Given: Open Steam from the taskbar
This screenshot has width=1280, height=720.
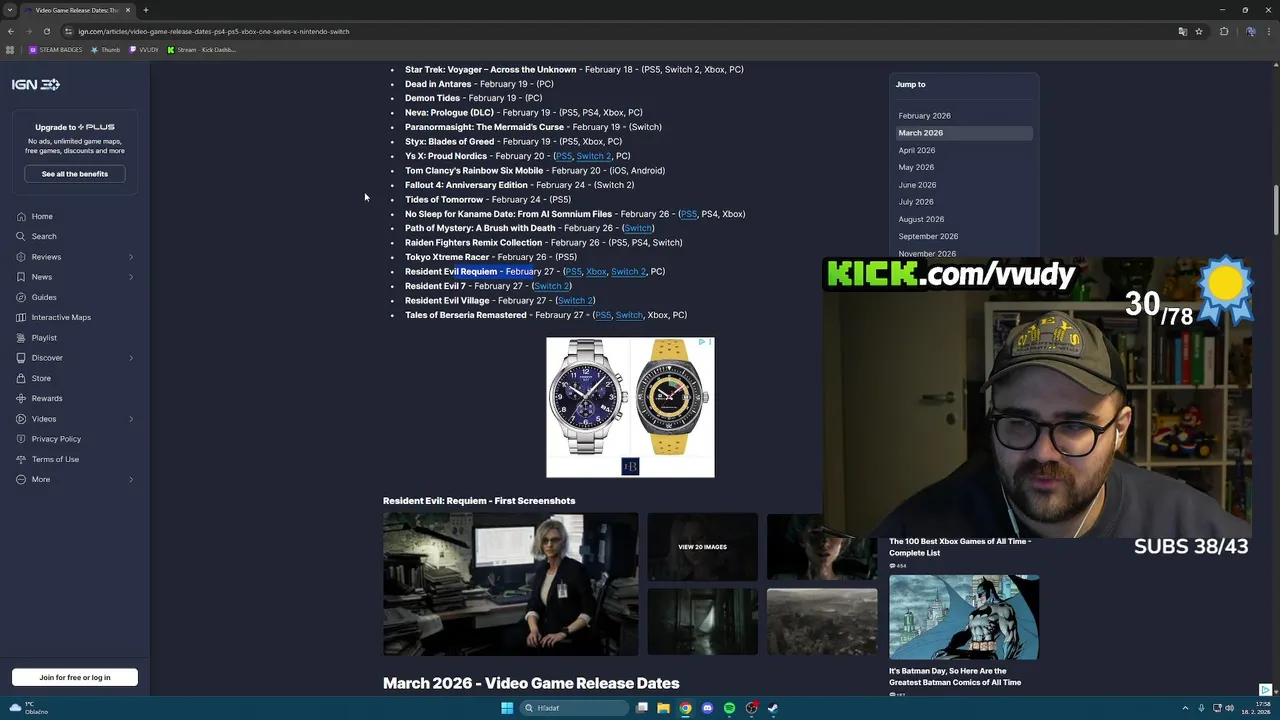Looking at the screenshot, I should [x=773, y=708].
